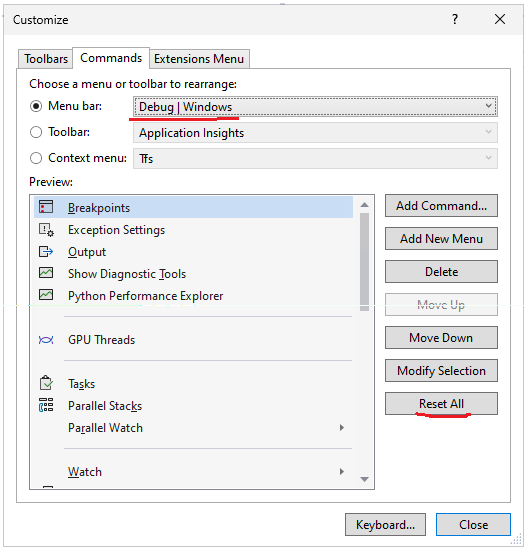The image size is (524, 547).
Task: Select the Menu bar radio button
Action: [36, 106]
